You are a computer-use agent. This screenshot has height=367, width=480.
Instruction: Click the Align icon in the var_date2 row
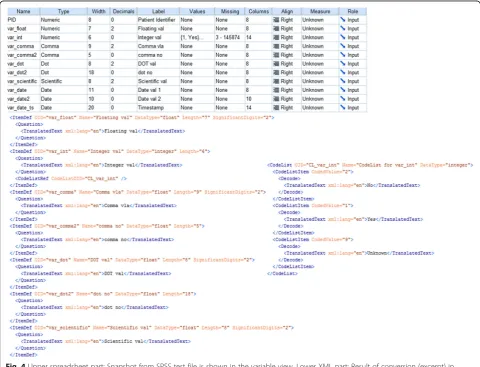pyautogui.click(x=276, y=99)
